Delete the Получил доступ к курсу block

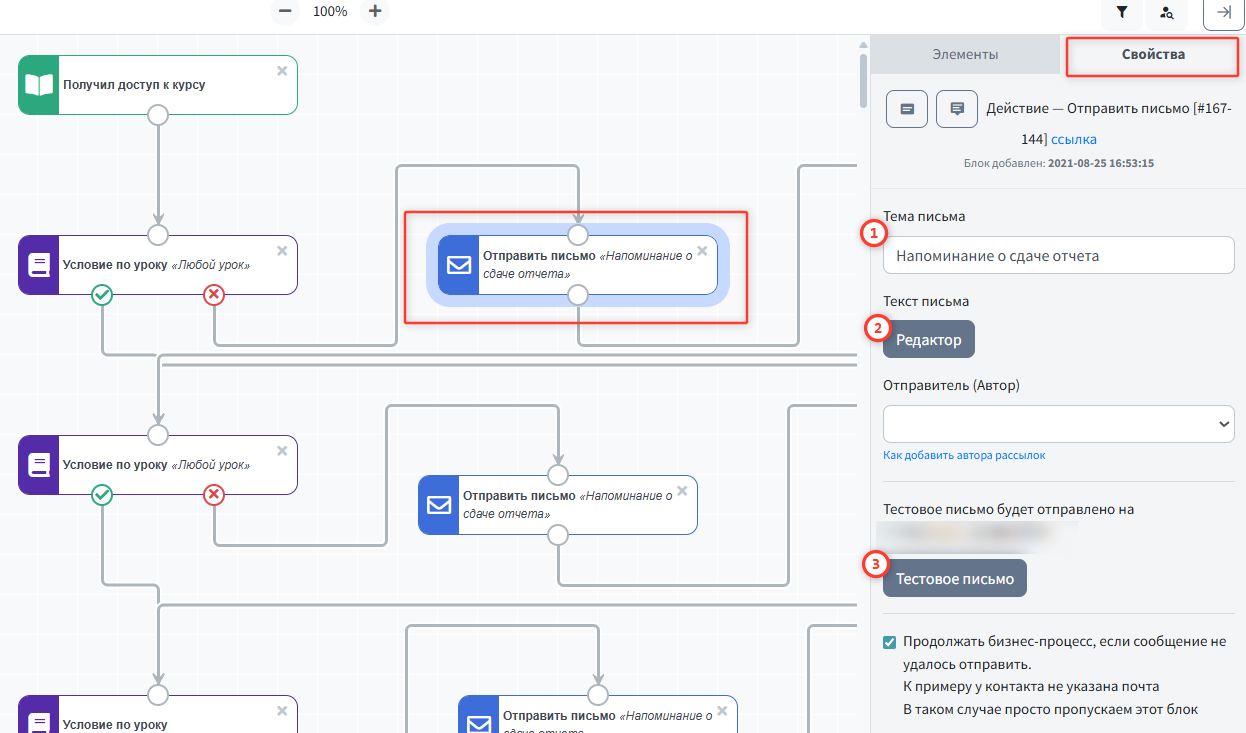[x=282, y=71]
